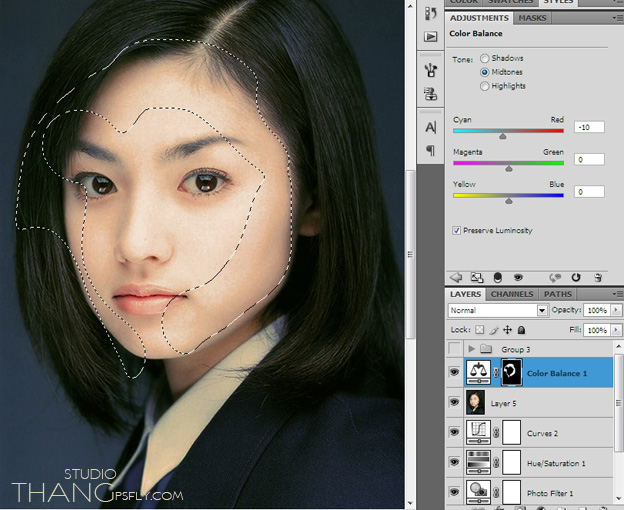Click Yellow-Blue value field

[589, 192]
